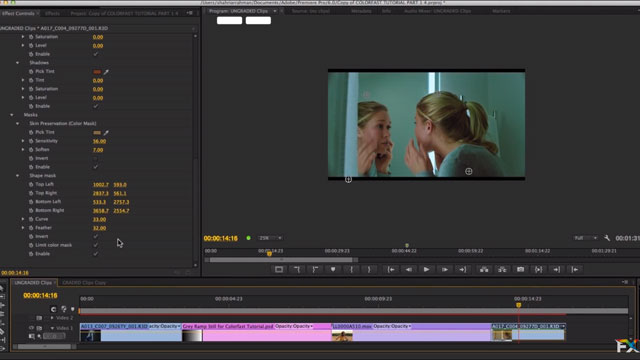Screen dimensions: 640x360
Task: Click the Step Forward one frame button
Action: coord(444,269)
